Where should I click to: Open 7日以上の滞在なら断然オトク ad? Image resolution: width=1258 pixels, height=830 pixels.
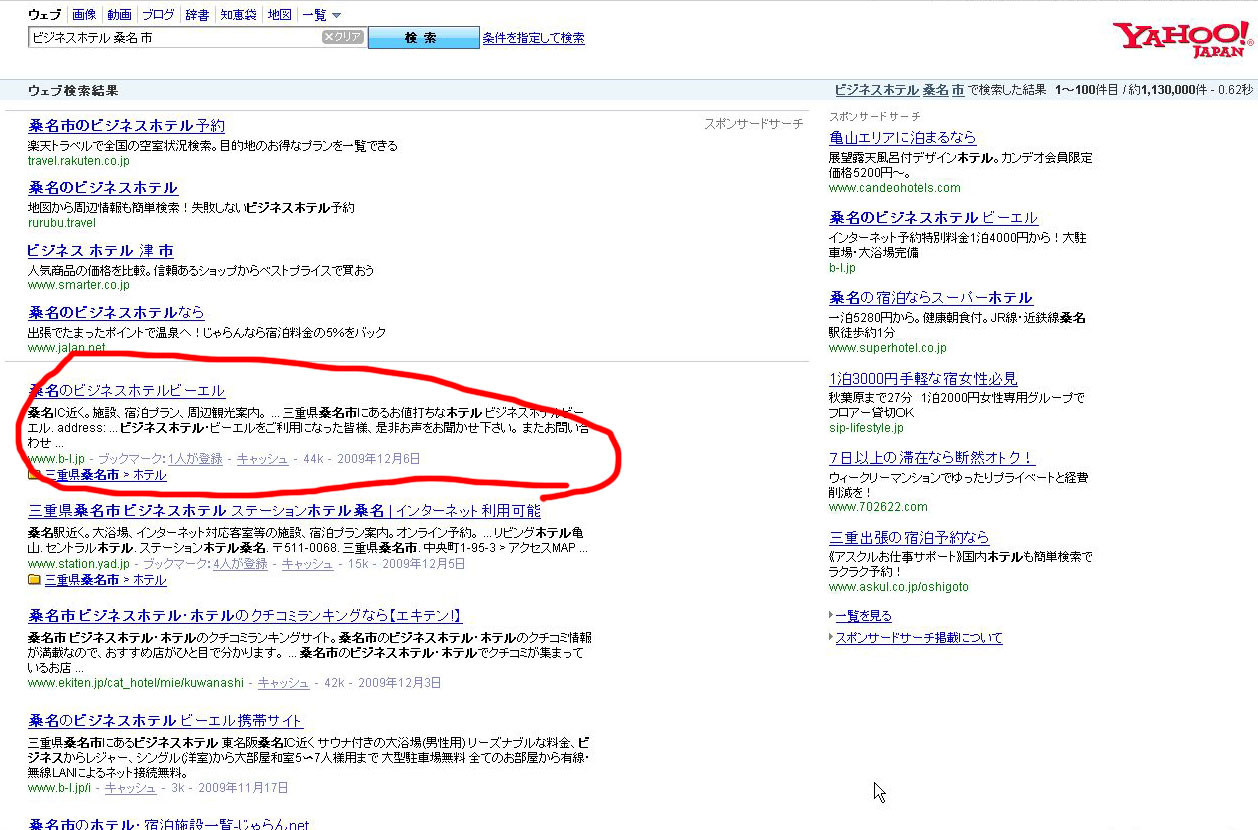931,458
